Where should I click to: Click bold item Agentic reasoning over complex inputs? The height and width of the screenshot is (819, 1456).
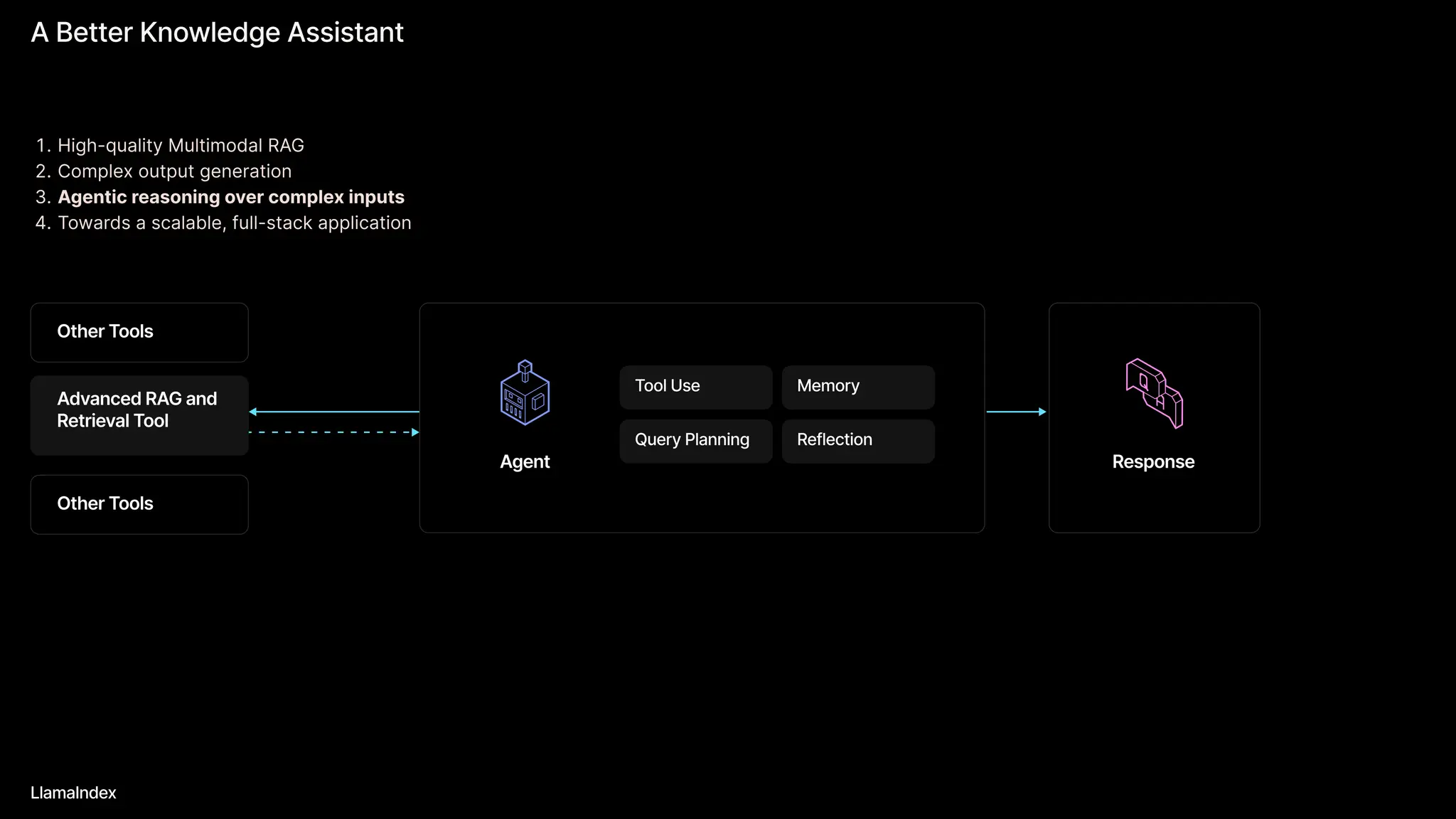230,197
